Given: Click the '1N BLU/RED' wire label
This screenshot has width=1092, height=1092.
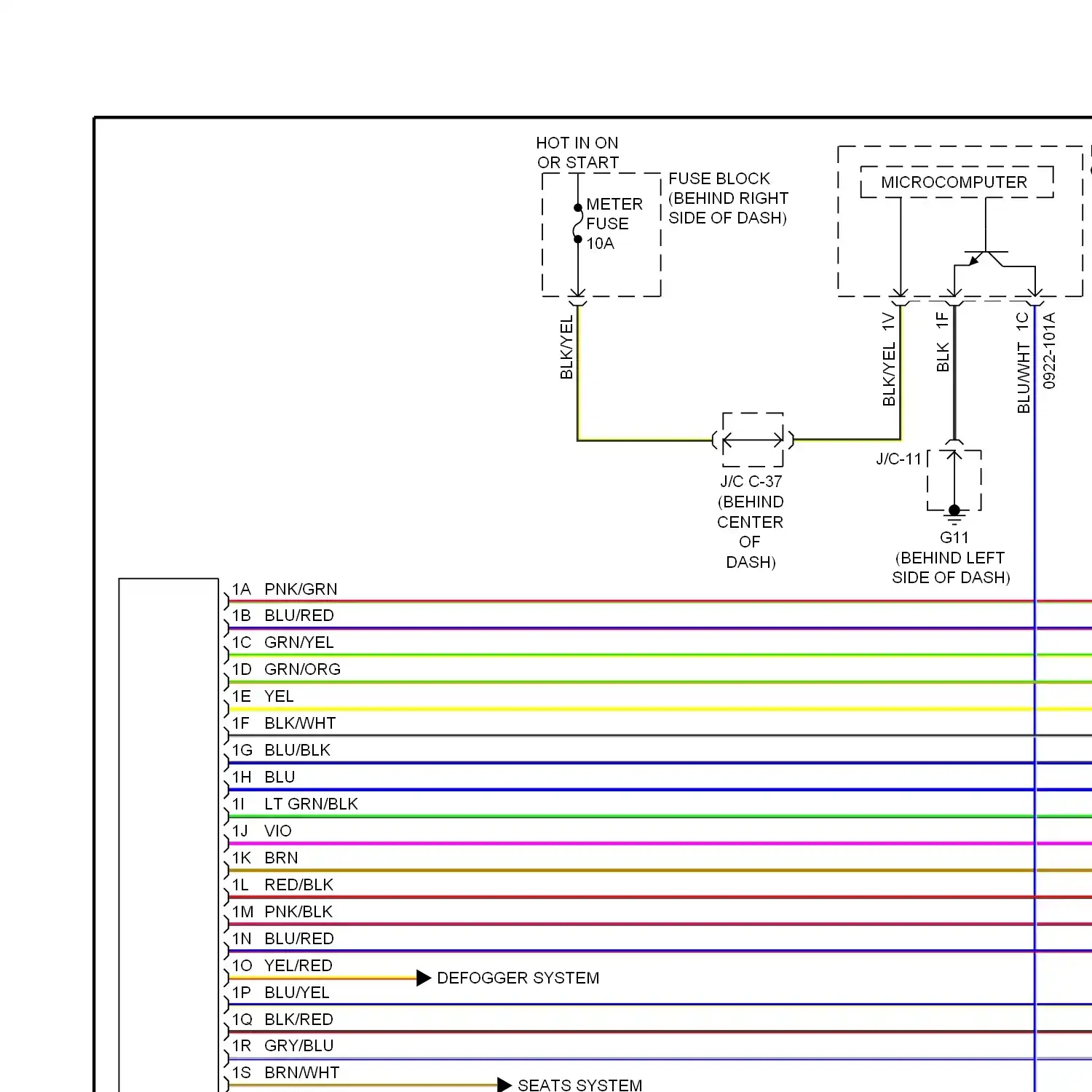Looking at the screenshot, I should 283,938.
